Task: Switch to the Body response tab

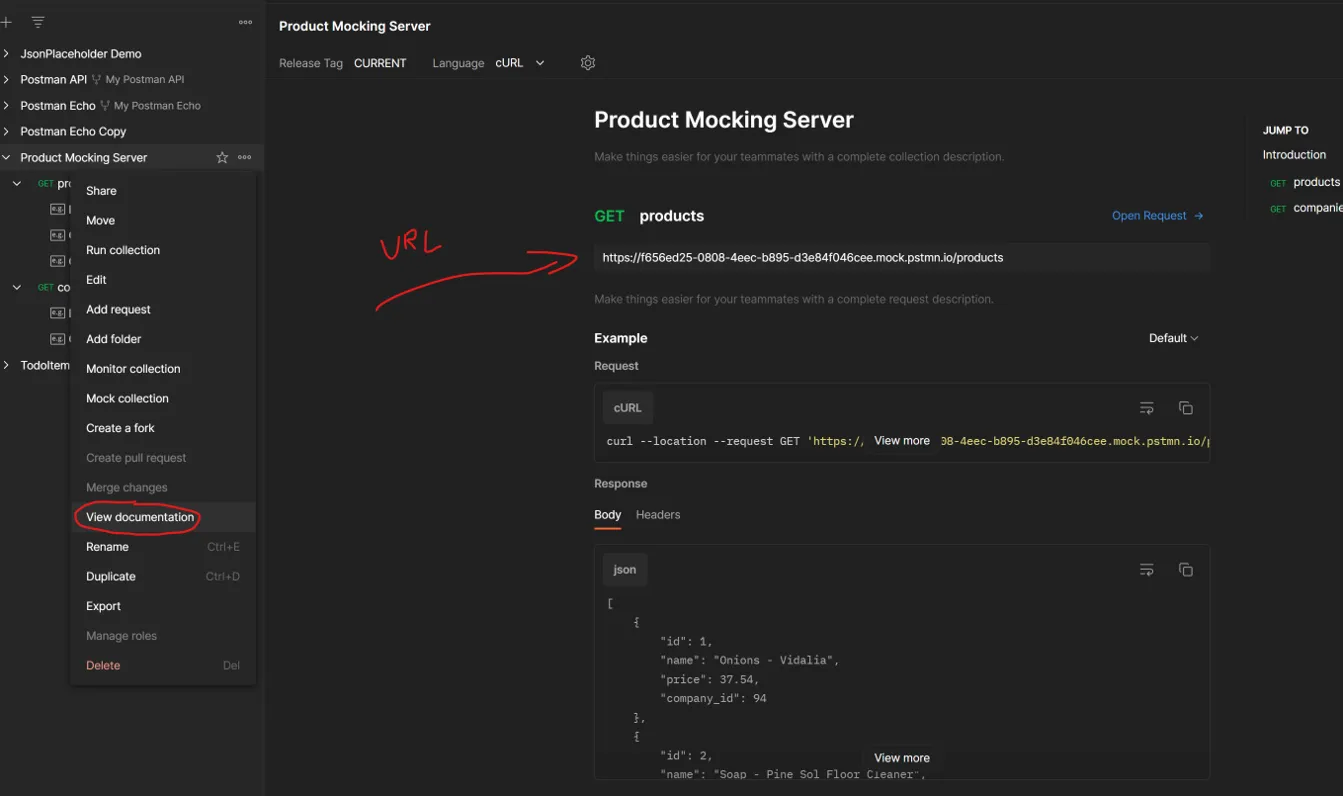Action: coord(608,515)
